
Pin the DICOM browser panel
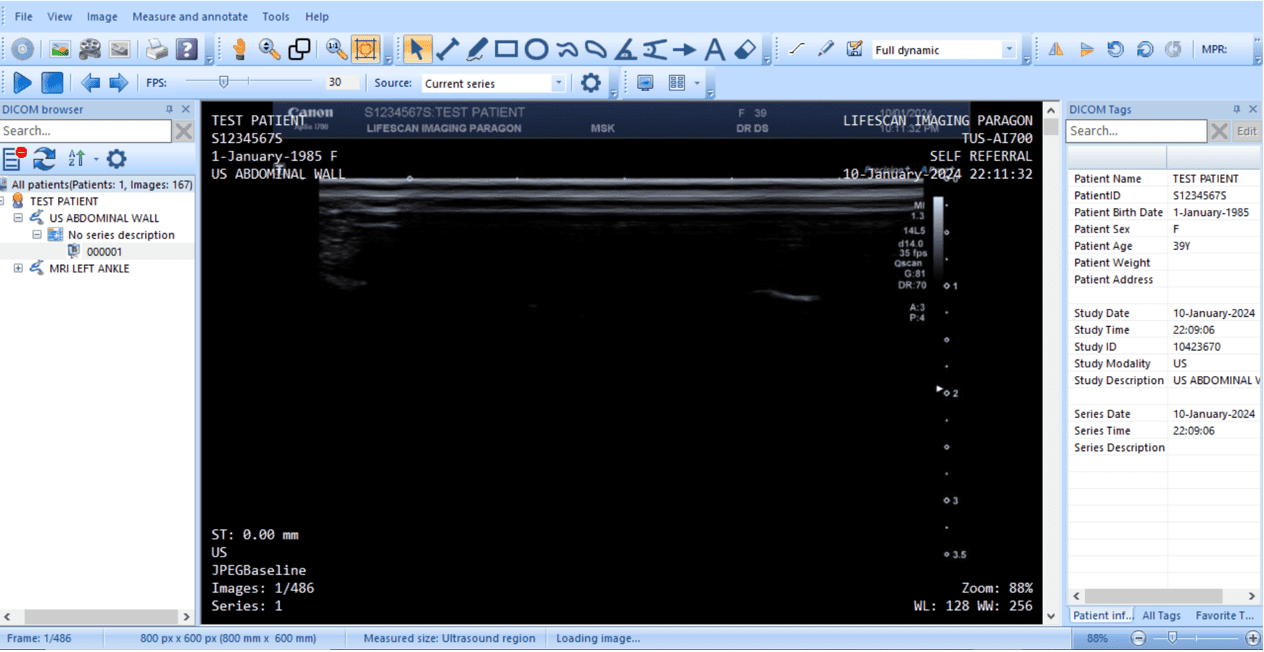tap(169, 109)
